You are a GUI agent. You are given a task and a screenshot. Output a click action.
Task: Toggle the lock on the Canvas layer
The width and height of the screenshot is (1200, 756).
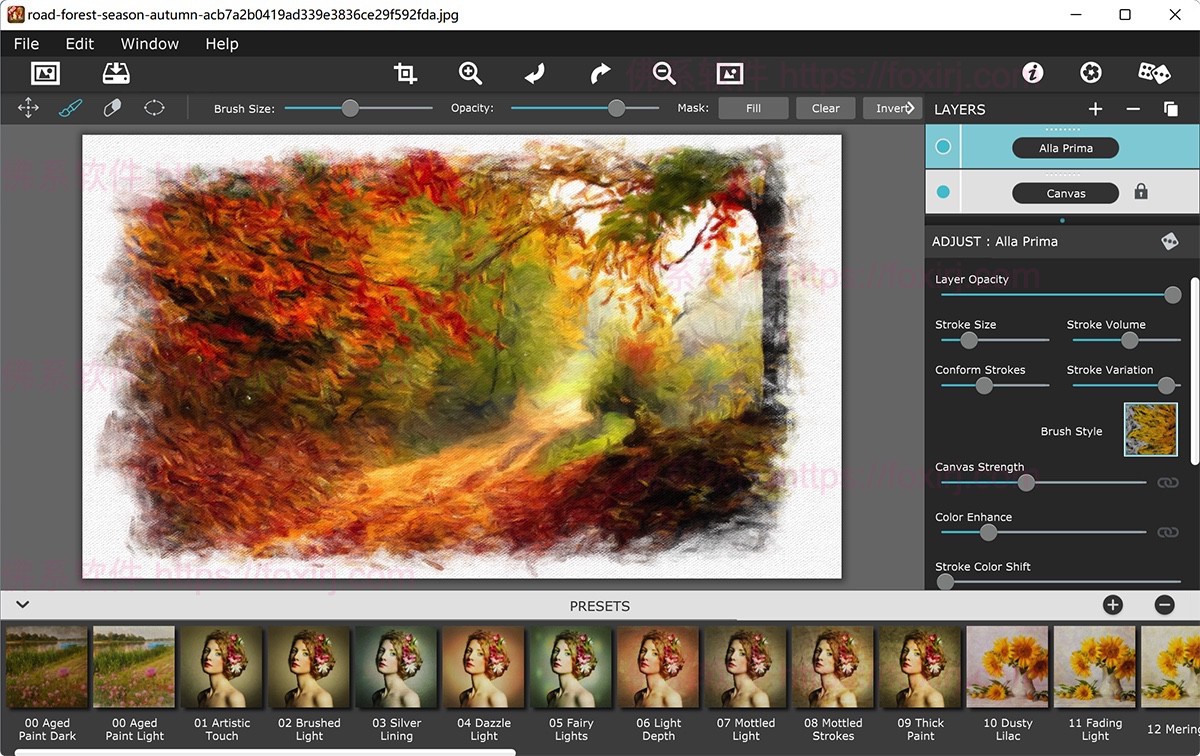point(1140,192)
